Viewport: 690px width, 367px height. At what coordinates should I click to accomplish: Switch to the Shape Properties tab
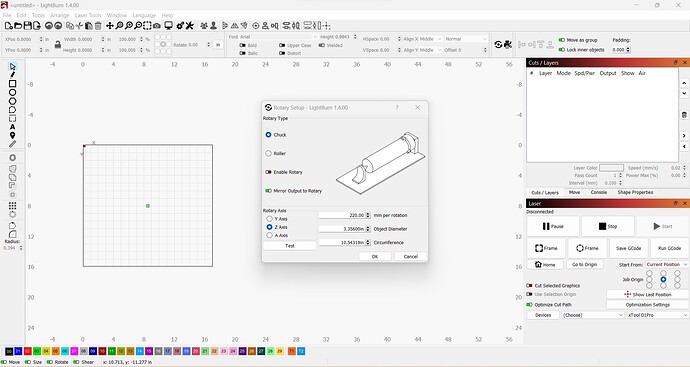635,192
